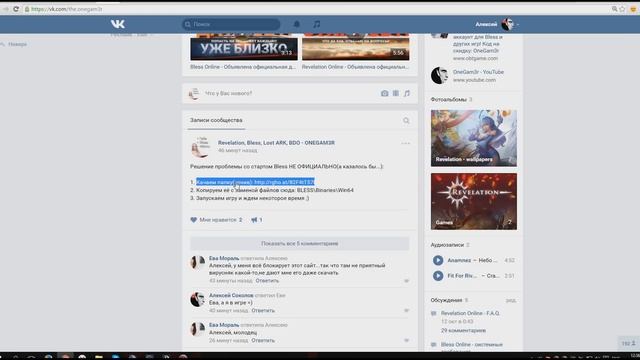Play first audio track in sidebar
The height and width of the screenshot is (360, 640).
(438, 260)
